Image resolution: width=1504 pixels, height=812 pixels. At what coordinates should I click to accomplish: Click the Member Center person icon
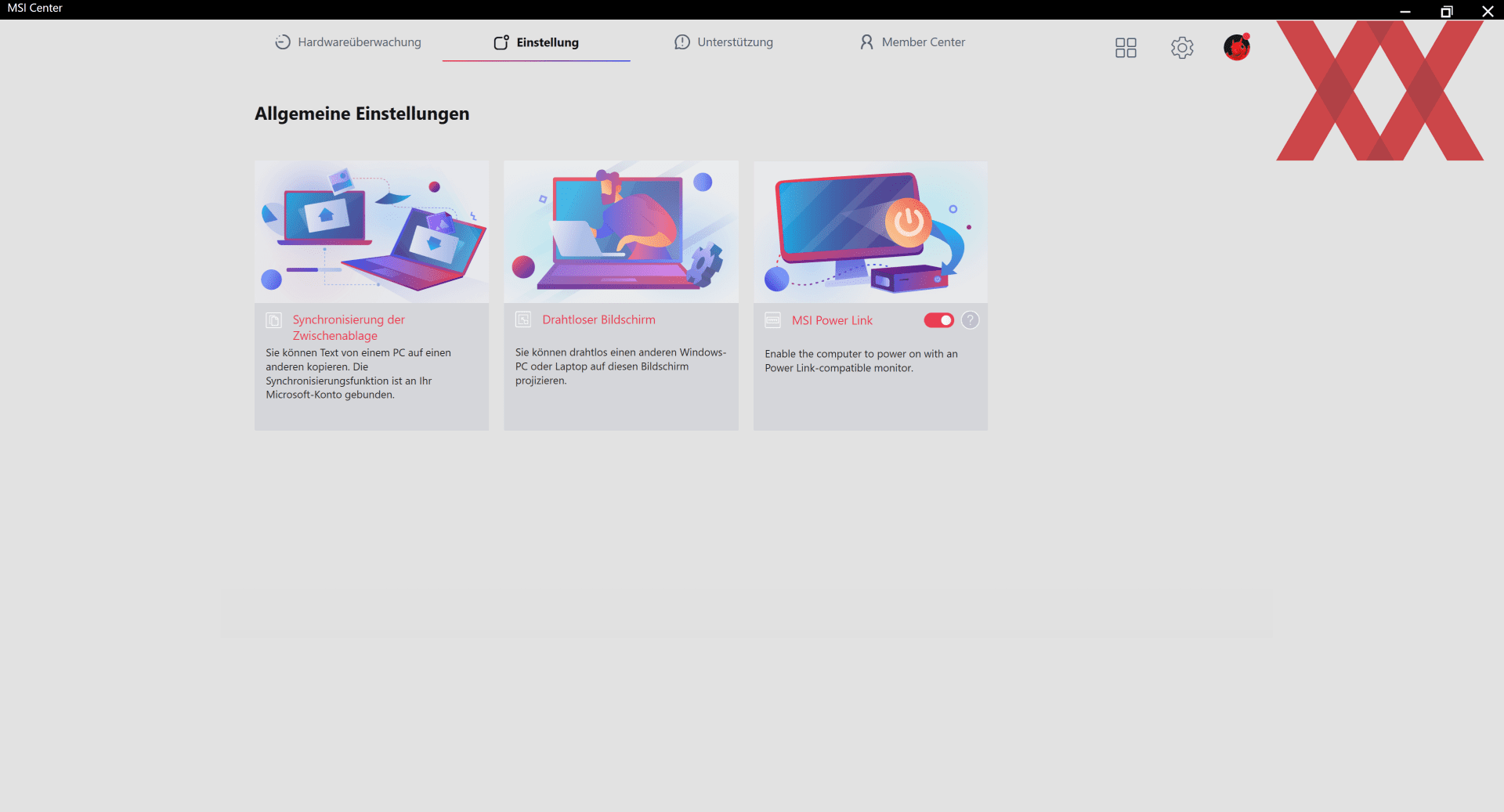click(x=866, y=42)
